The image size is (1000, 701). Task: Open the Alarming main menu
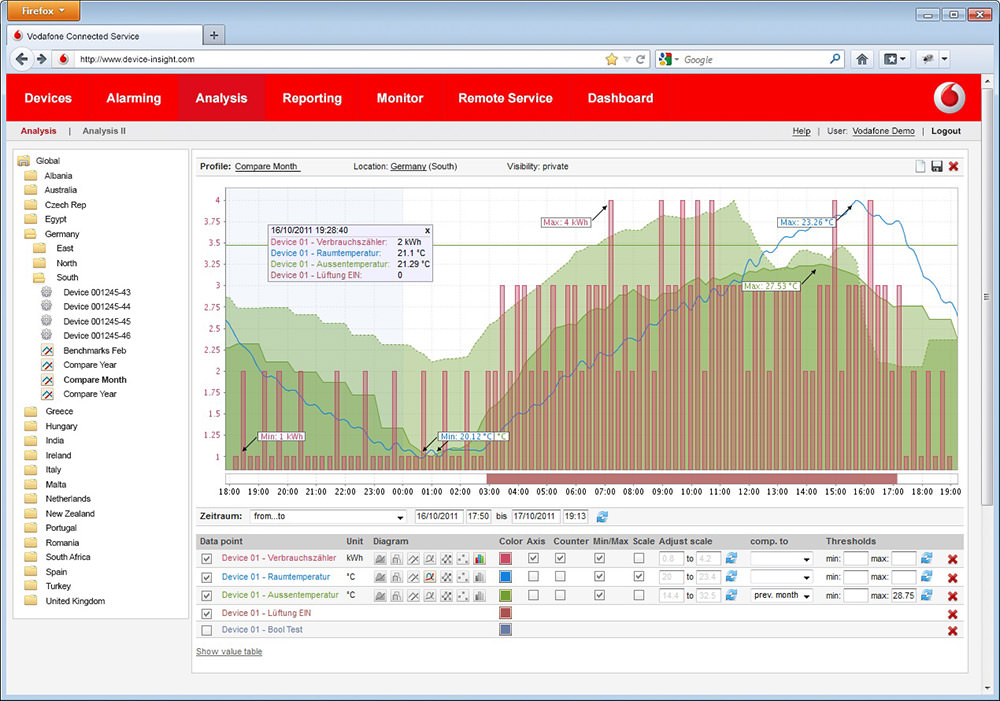[133, 98]
